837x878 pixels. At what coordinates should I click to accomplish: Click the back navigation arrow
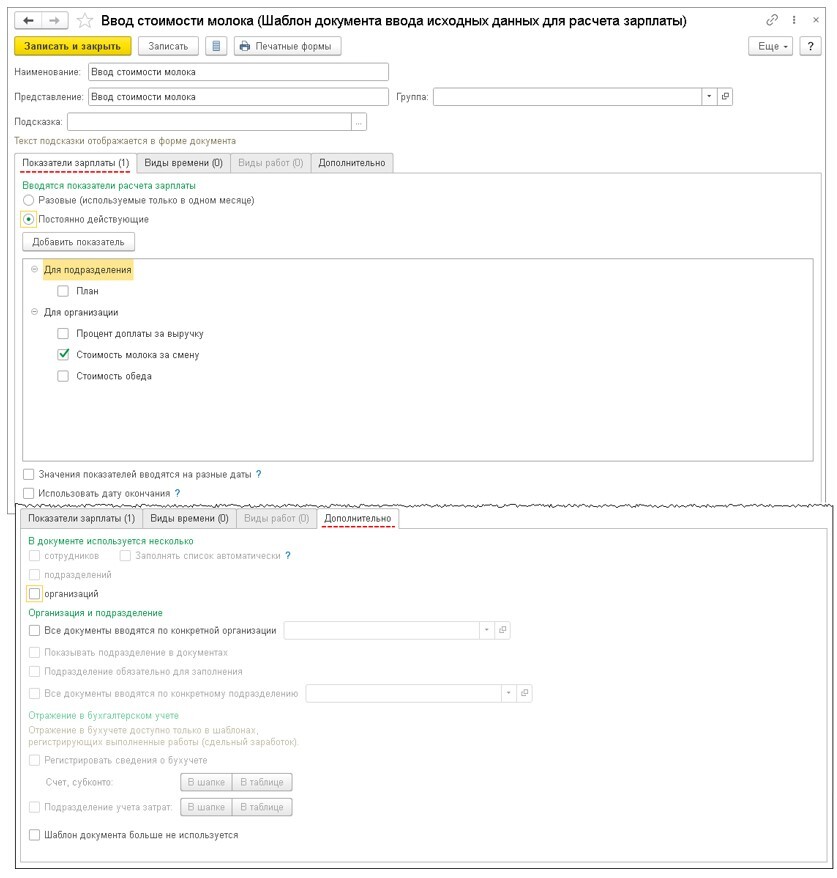(28, 20)
